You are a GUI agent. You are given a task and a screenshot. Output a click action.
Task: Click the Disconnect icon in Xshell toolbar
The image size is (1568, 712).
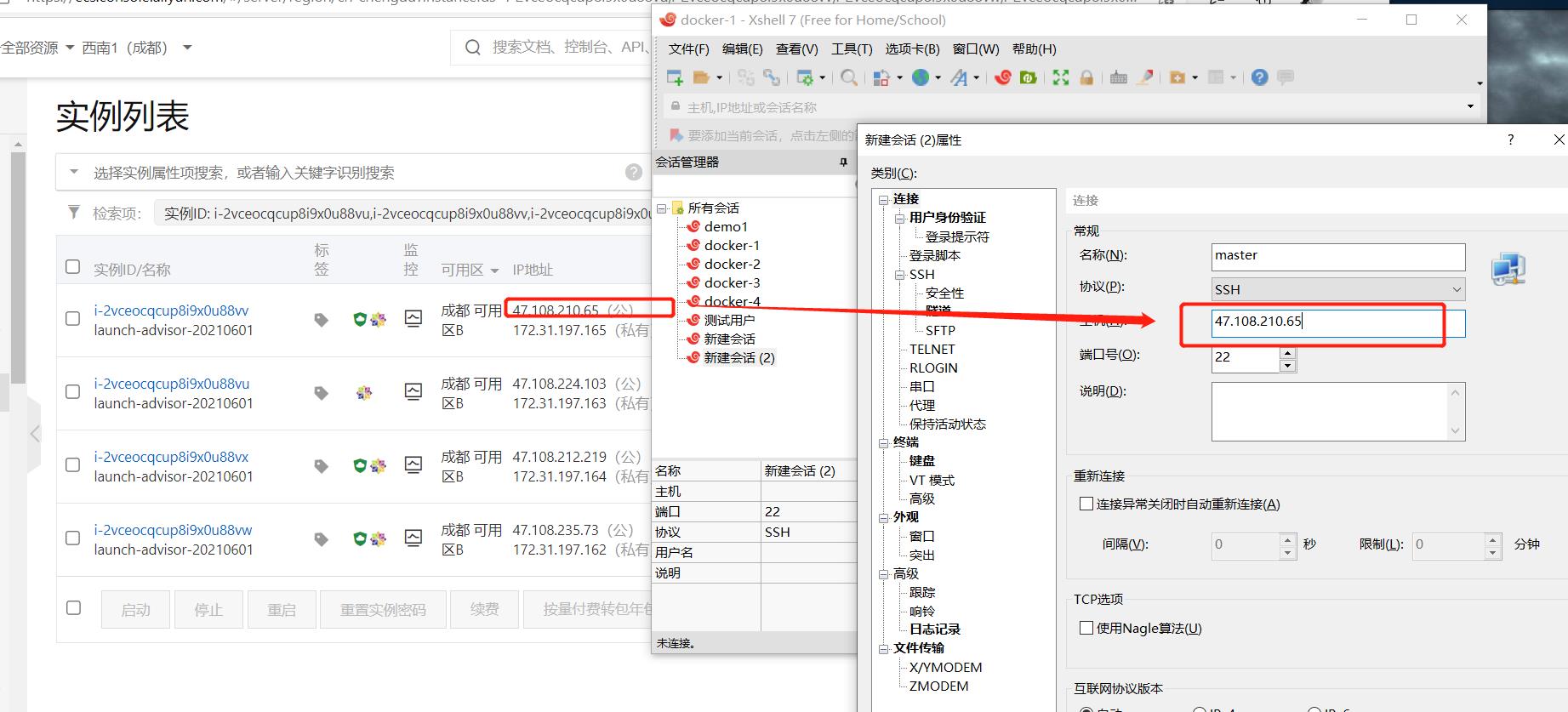coord(746,77)
